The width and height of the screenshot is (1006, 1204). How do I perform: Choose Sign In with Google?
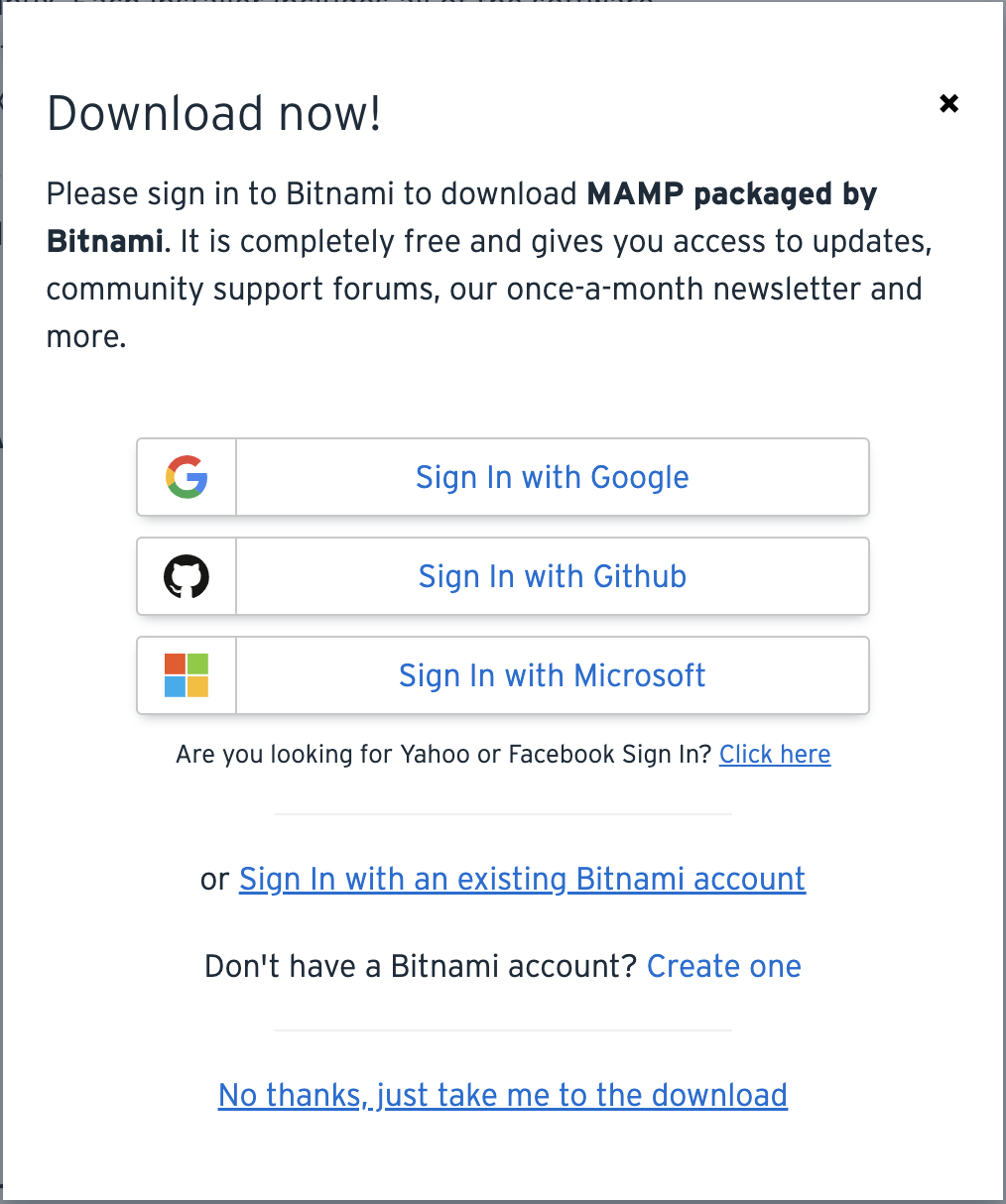[x=552, y=477]
